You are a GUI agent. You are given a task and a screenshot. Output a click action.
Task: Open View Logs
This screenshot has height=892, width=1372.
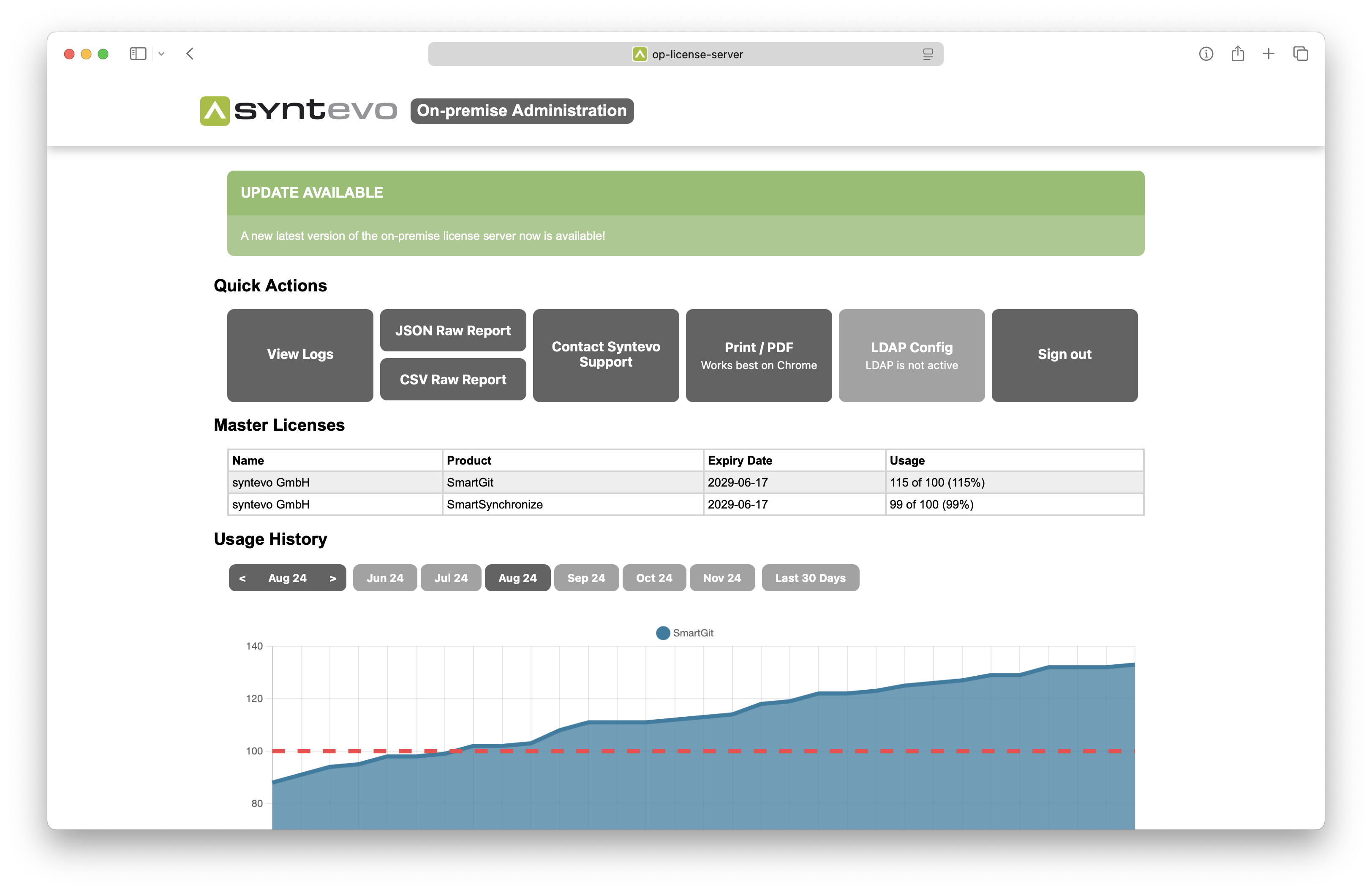300,355
